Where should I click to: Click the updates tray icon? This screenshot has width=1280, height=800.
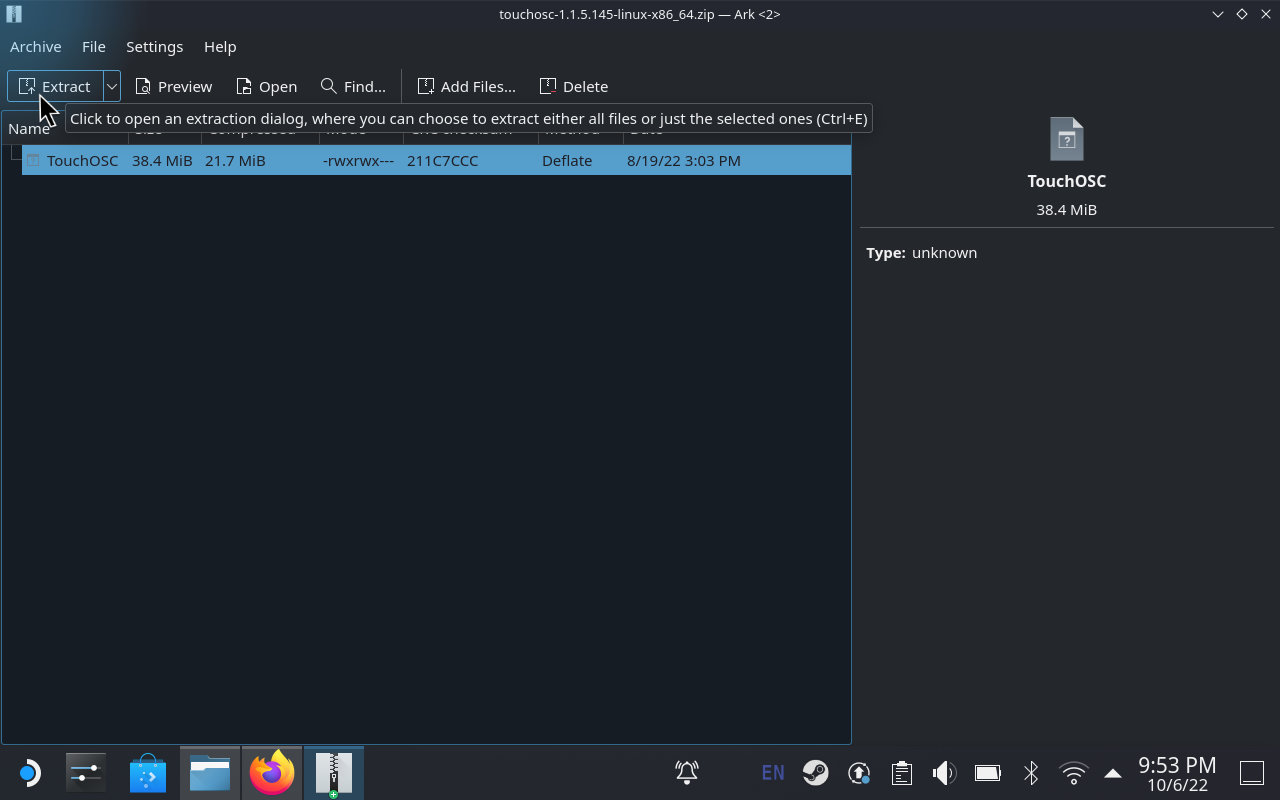pyautogui.click(x=859, y=773)
